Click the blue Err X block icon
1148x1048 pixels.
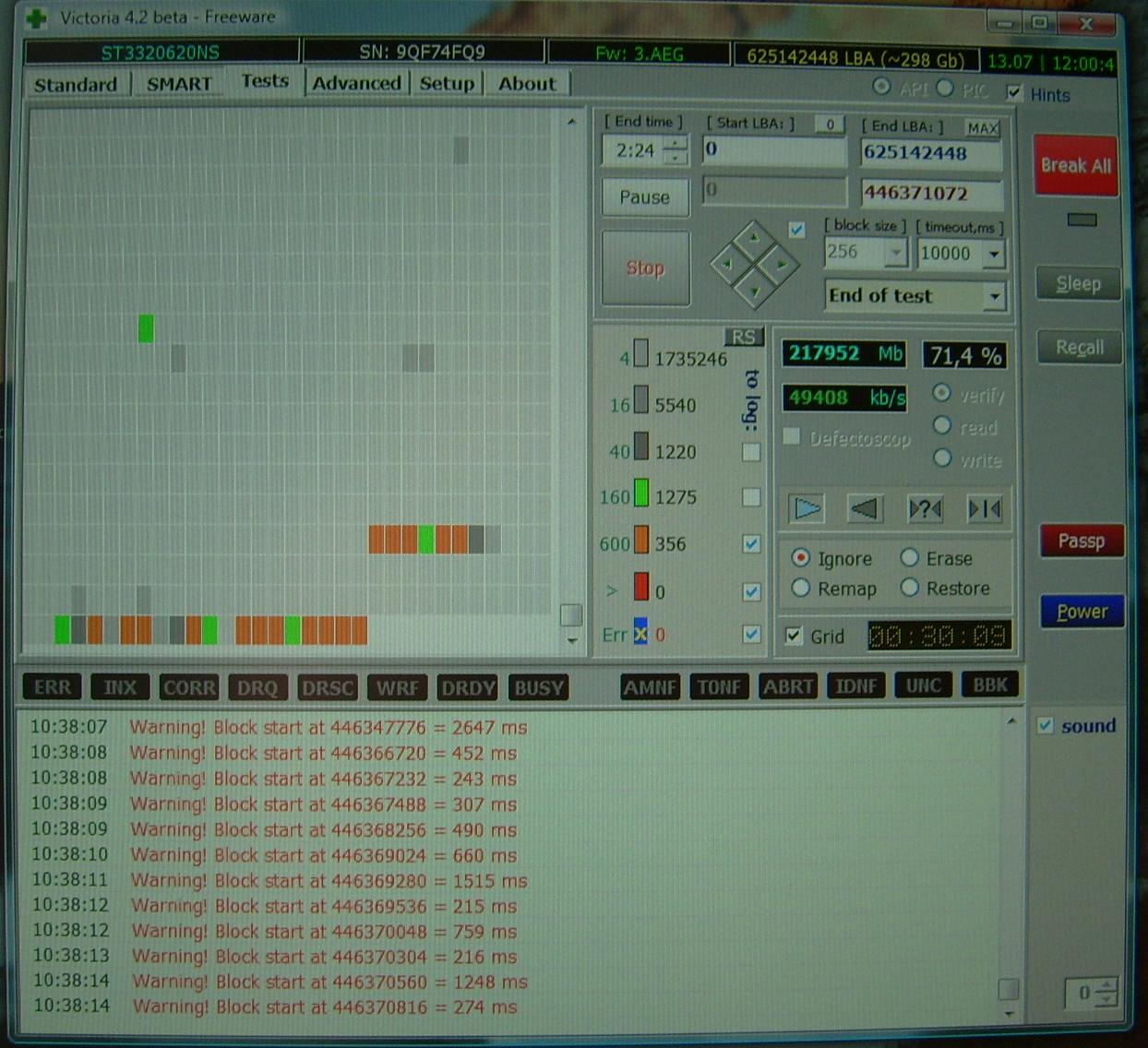640,632
